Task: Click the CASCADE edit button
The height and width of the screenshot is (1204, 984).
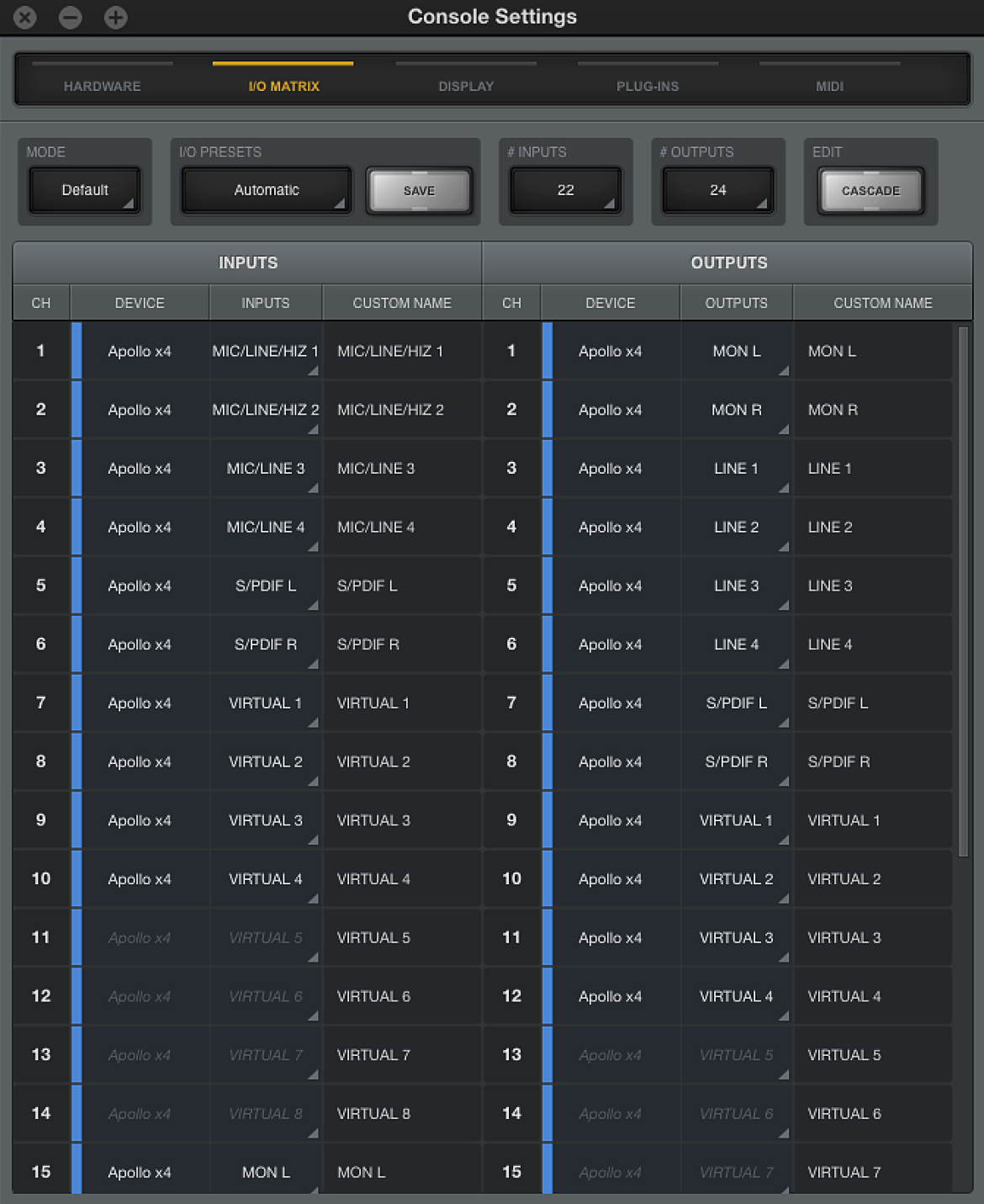Action: point(870,191)
